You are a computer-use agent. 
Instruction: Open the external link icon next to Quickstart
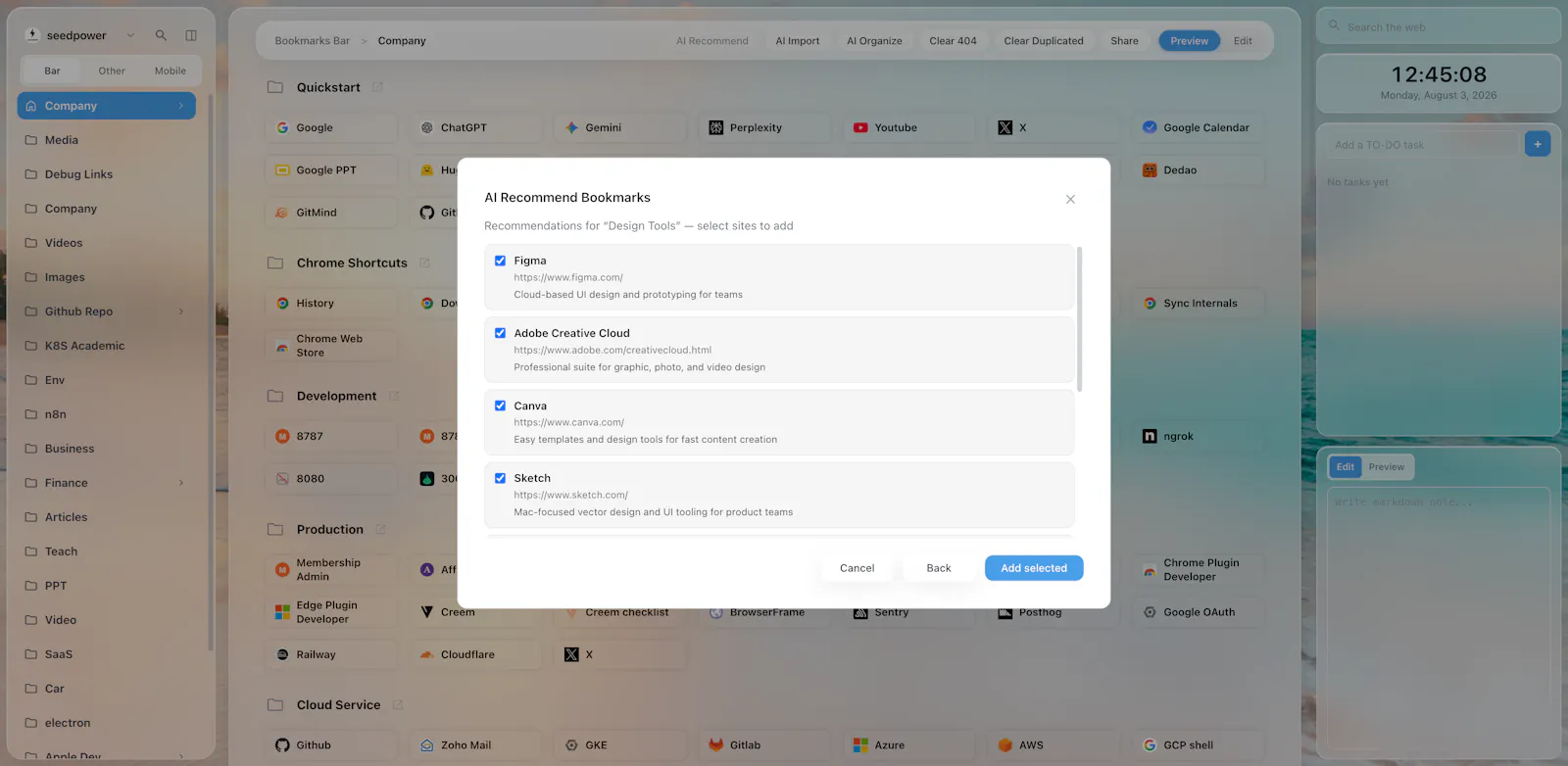377,87
